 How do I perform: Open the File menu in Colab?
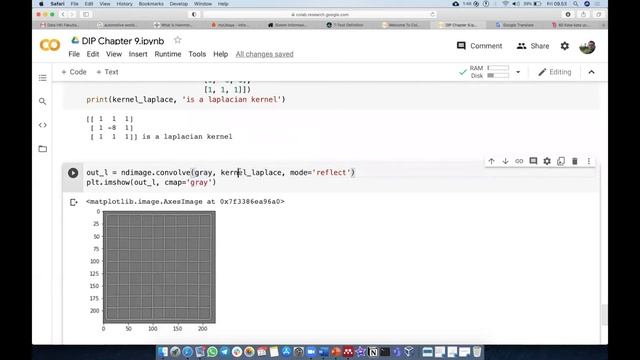[x=74, y=54]
